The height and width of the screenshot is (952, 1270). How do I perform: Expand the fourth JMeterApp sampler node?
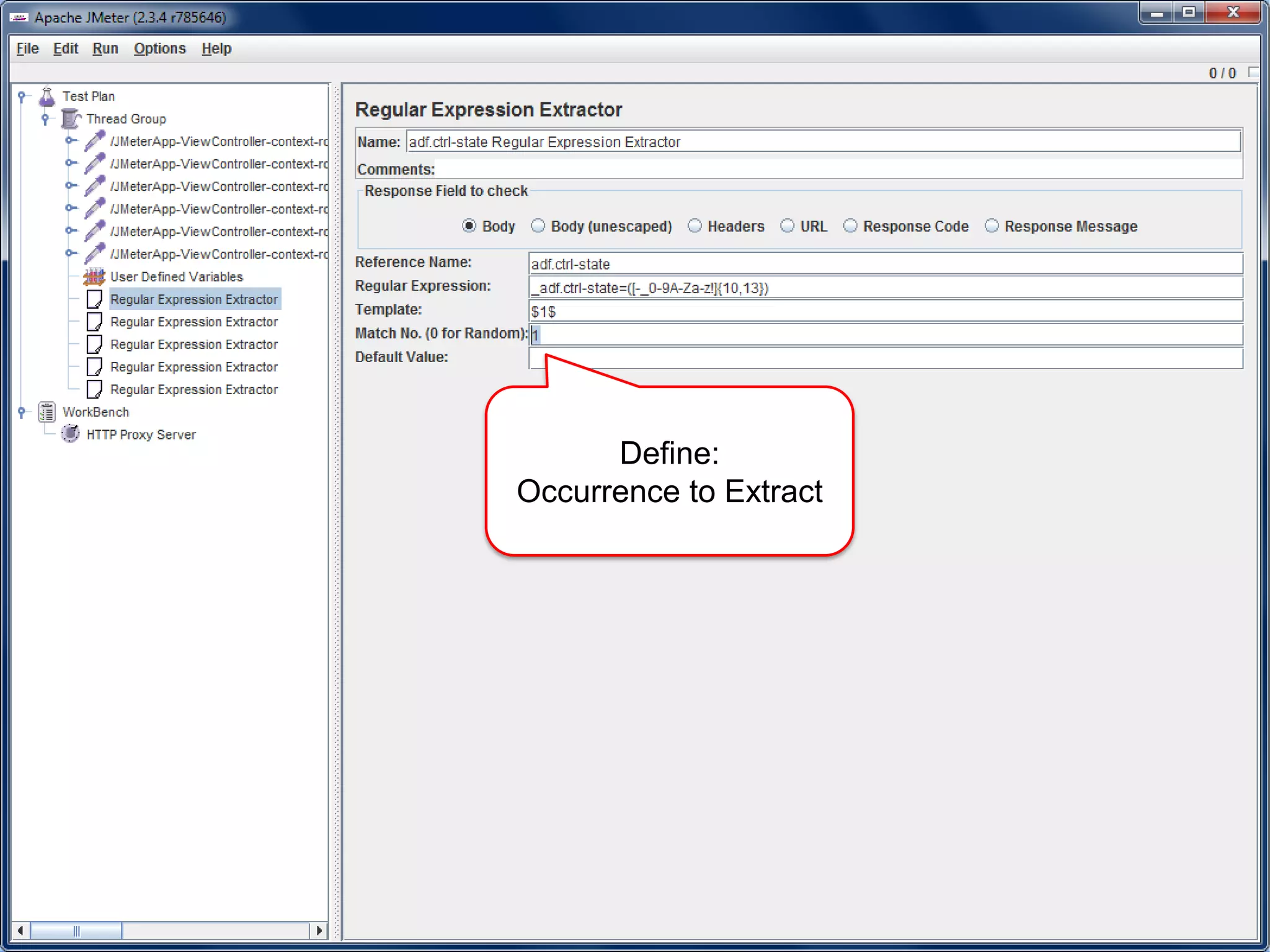[x=71, y=208]
